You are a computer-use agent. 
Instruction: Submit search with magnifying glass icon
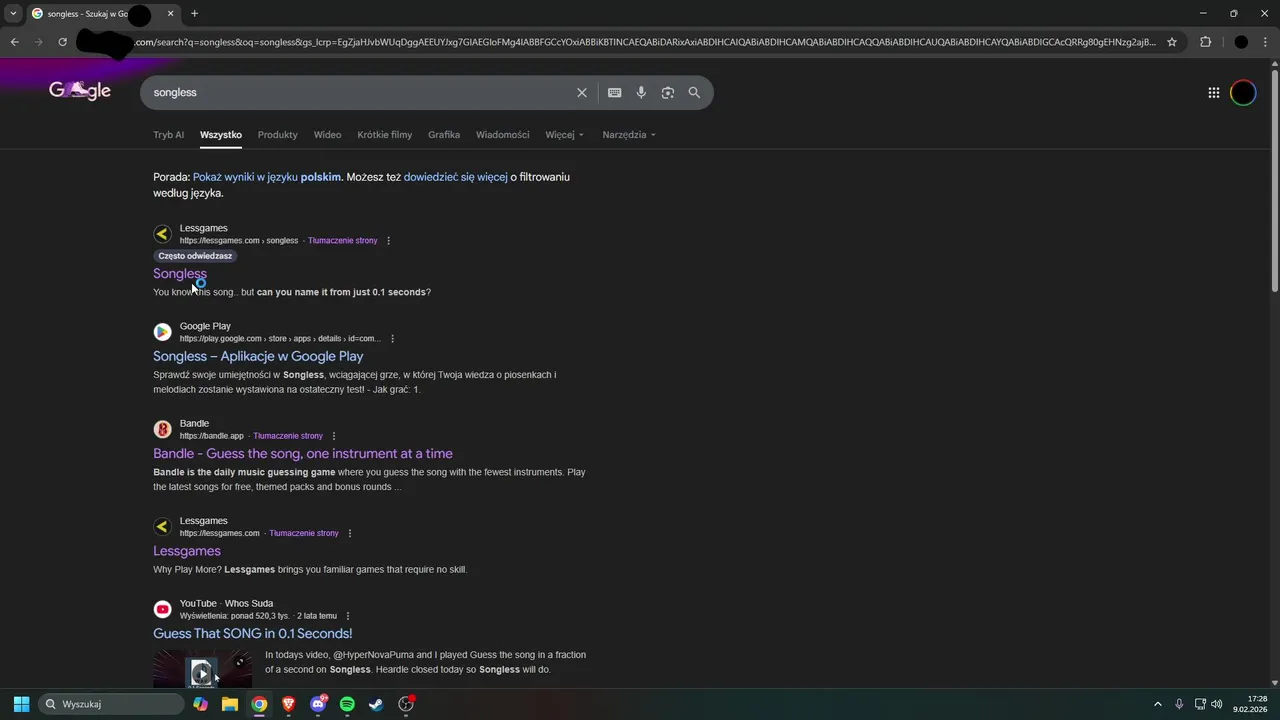(694, 92)
